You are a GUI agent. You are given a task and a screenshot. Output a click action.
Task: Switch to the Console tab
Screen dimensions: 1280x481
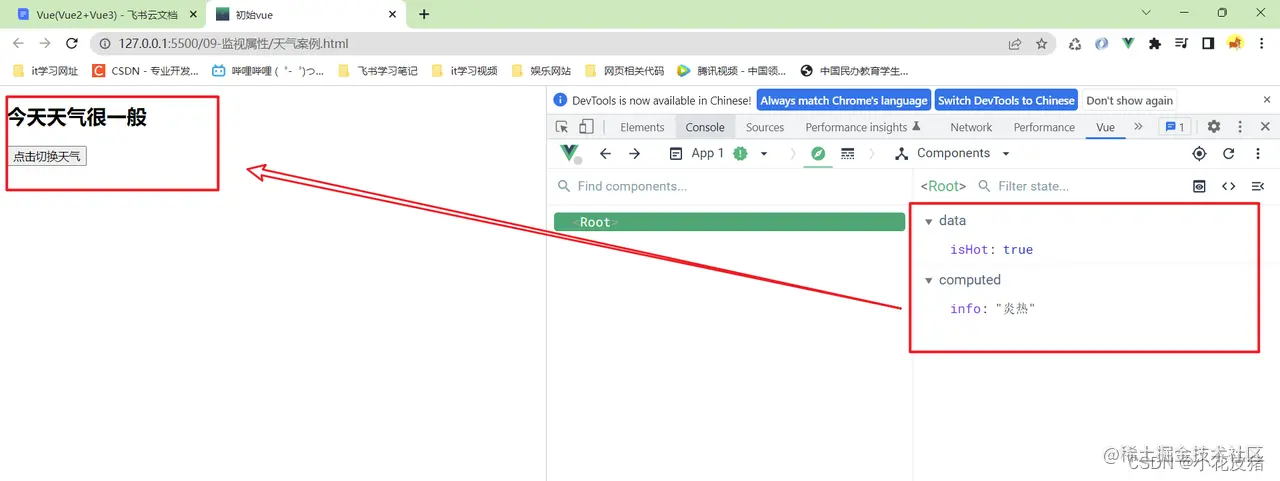(705, 127)
